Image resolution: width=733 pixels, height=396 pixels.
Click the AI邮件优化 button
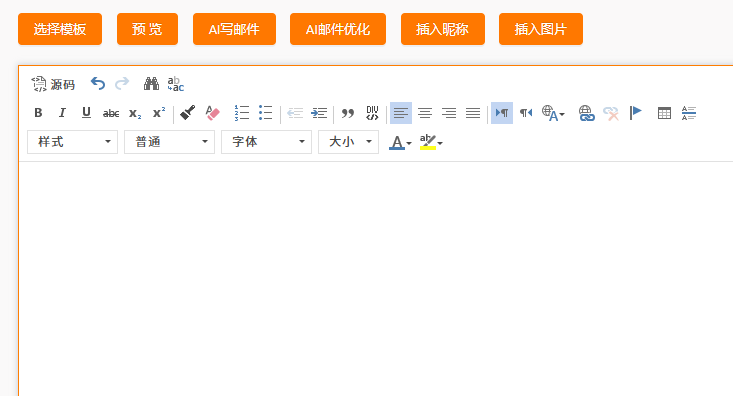coord(338,29)
